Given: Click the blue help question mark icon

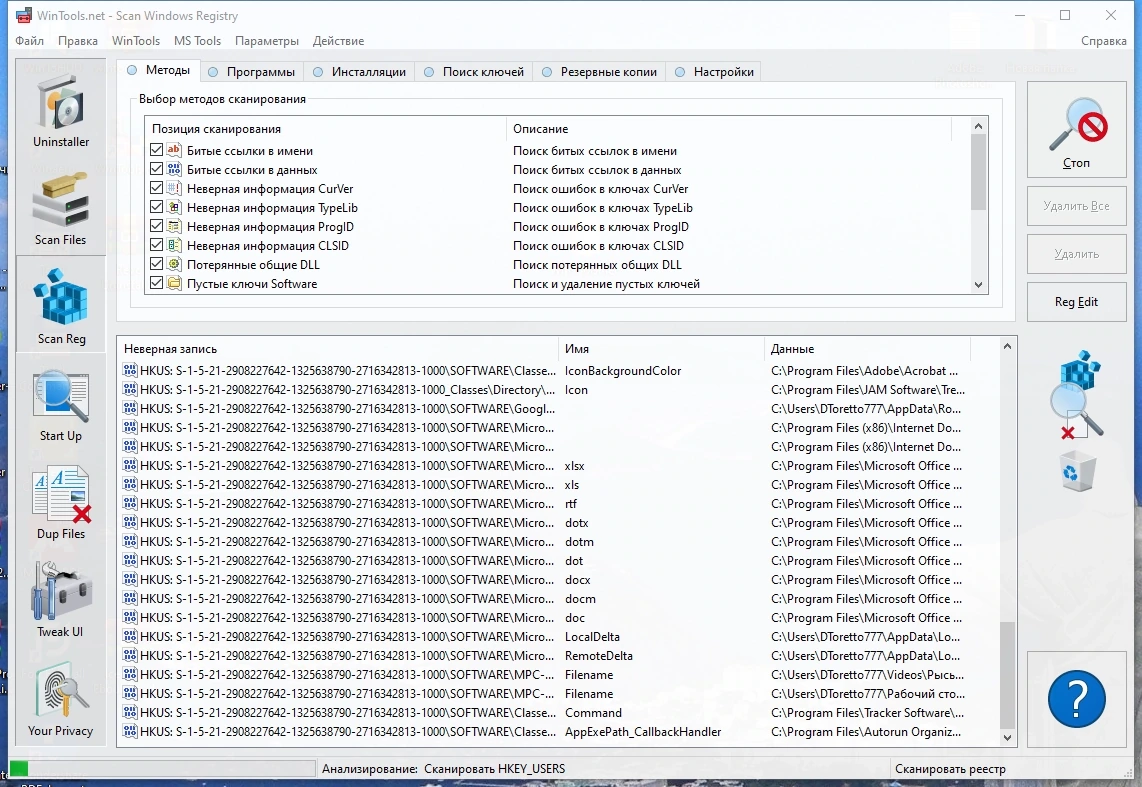Looking at the screenshot, I should pyautogui.click(x=1076, y=699).
